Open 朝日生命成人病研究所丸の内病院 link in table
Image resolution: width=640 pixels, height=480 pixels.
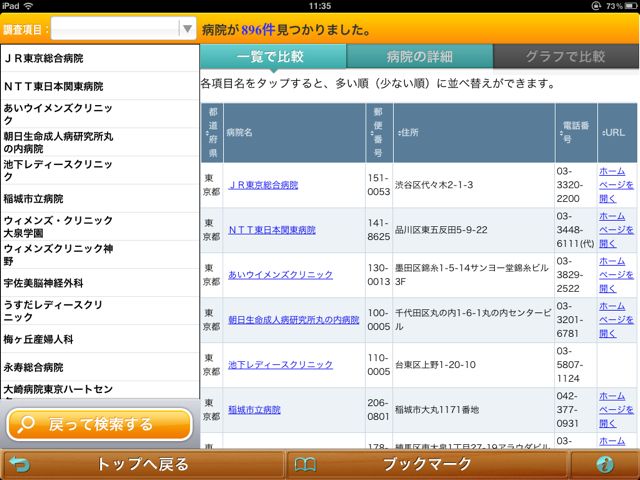pos(293,320)
